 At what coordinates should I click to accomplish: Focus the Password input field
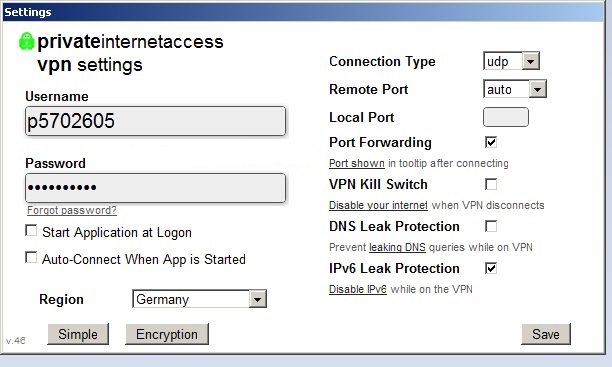pyautogui.click(x=155, y=188)
